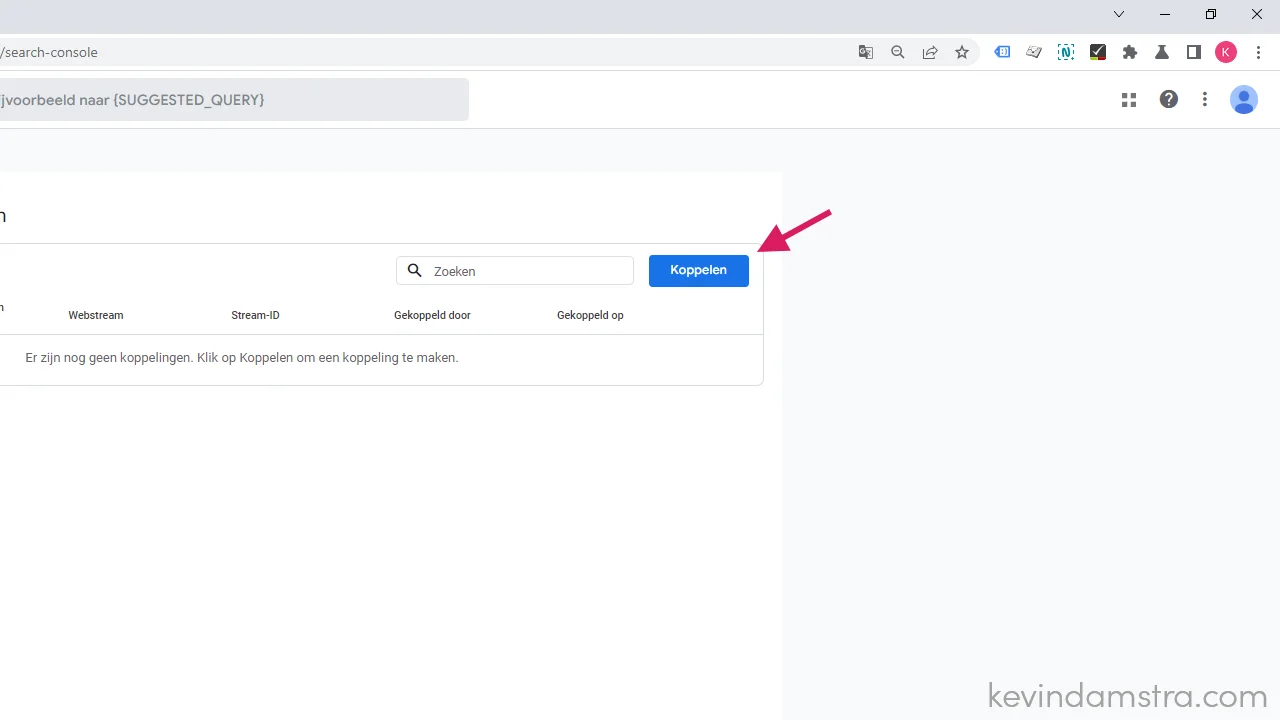Click the Gekoppeld op column header
The image size is (1280, 720).
pyautogui.click(x=590, y=315)
